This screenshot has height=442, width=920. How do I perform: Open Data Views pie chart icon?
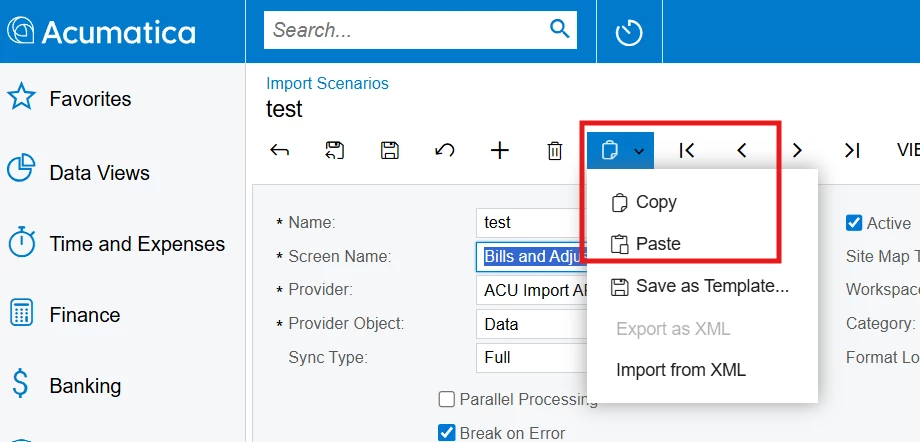[x=22, y=168]
